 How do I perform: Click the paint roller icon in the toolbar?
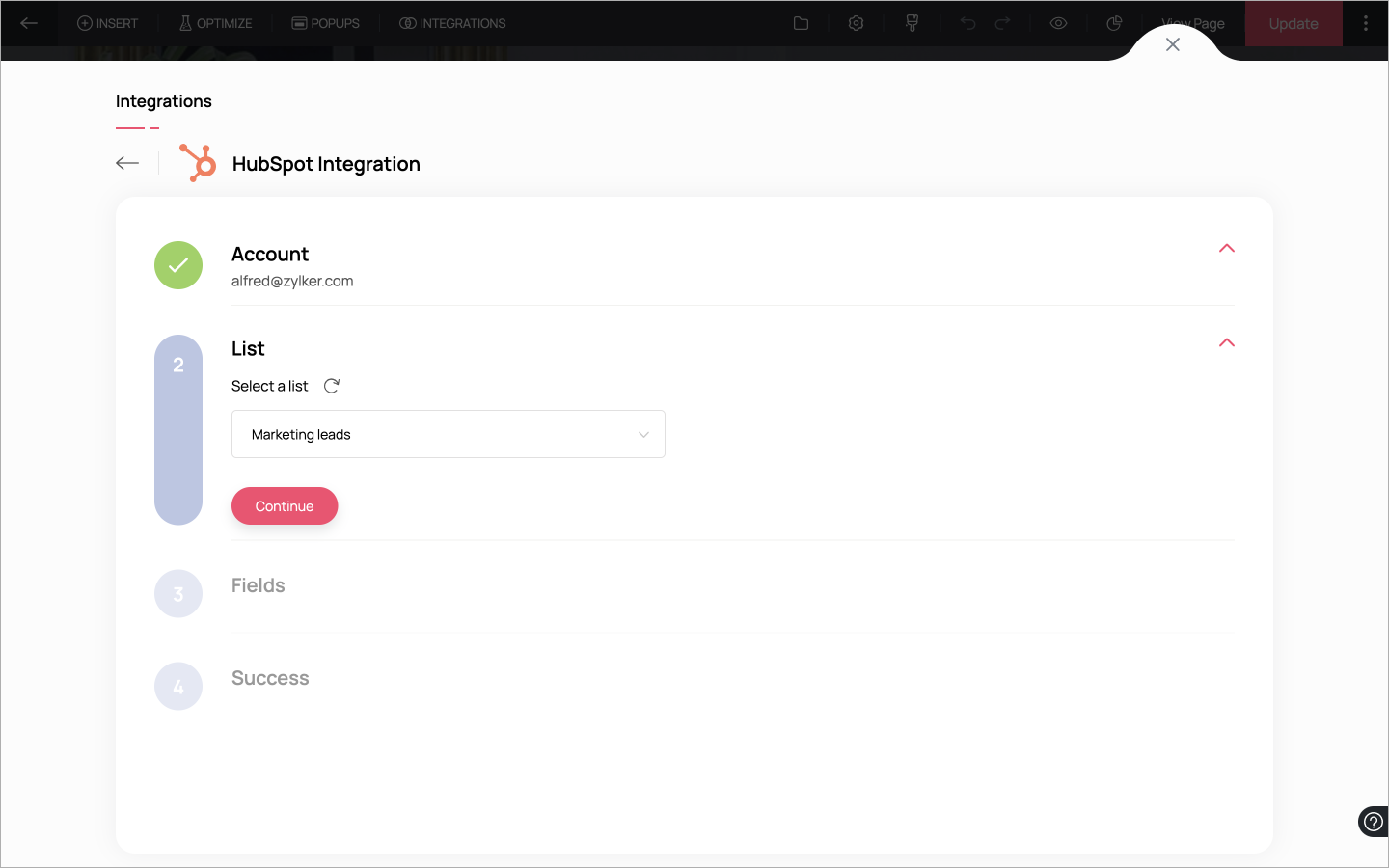pos(912,23)
